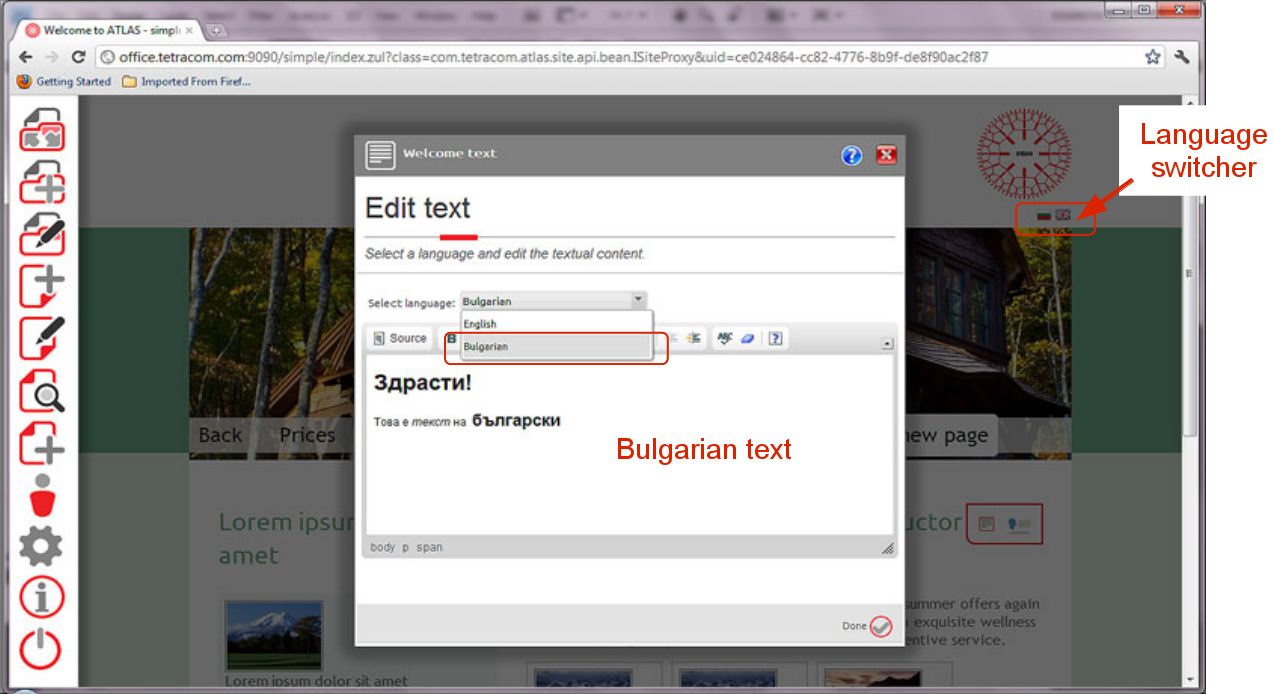Click the editor toolbar question mark icon
Image resolution: width=1273 pixels, height=694 pixels.
point(775,339)
